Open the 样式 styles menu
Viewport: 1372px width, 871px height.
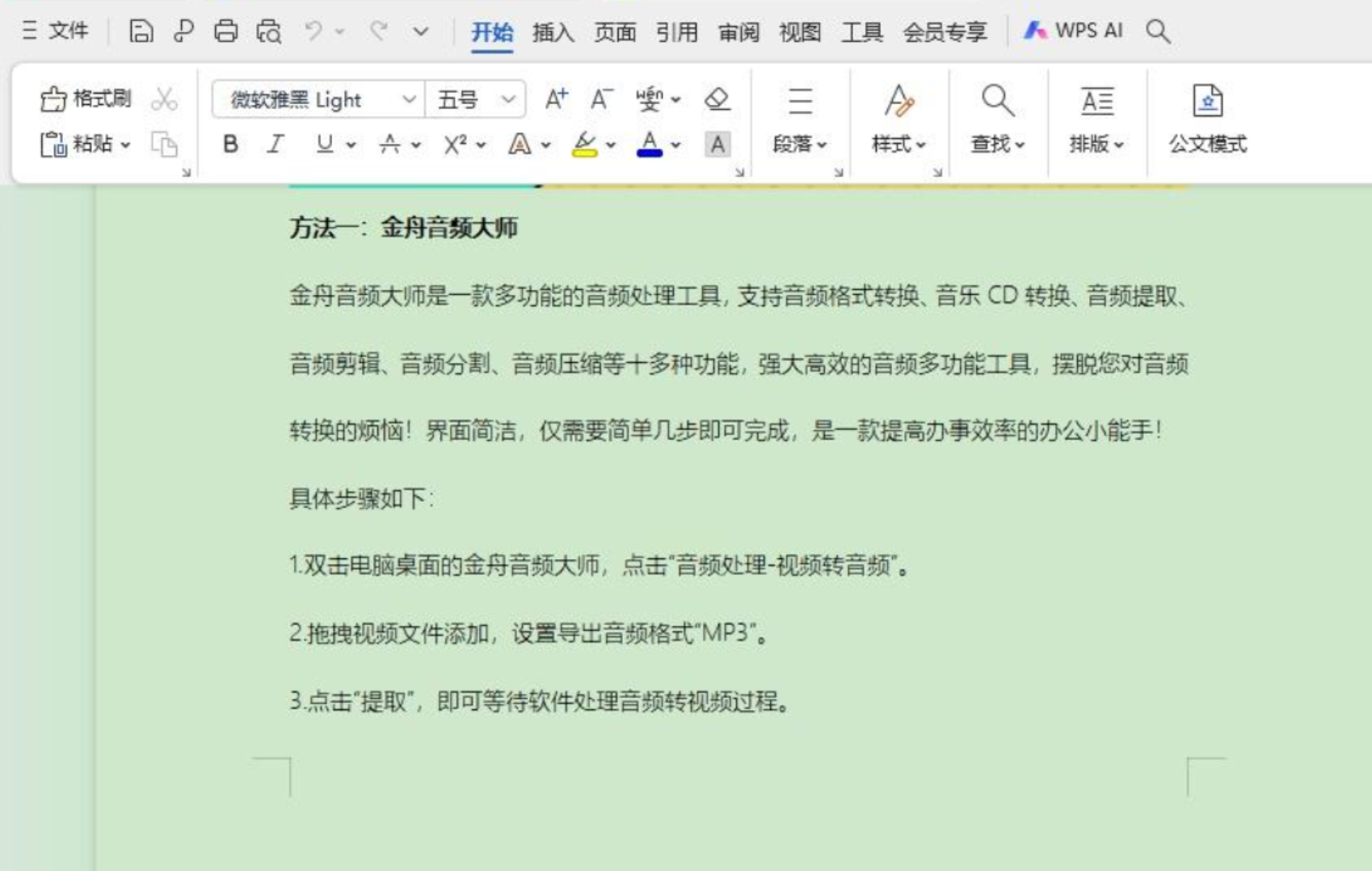(899, 120)
